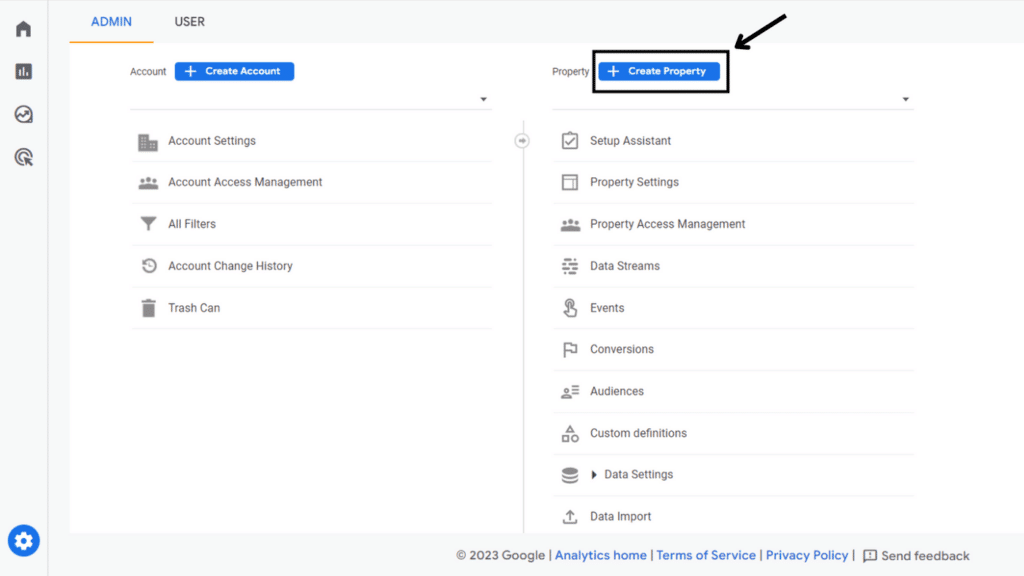
Task: Expand the Data Settings section
Action: point(594,475)
